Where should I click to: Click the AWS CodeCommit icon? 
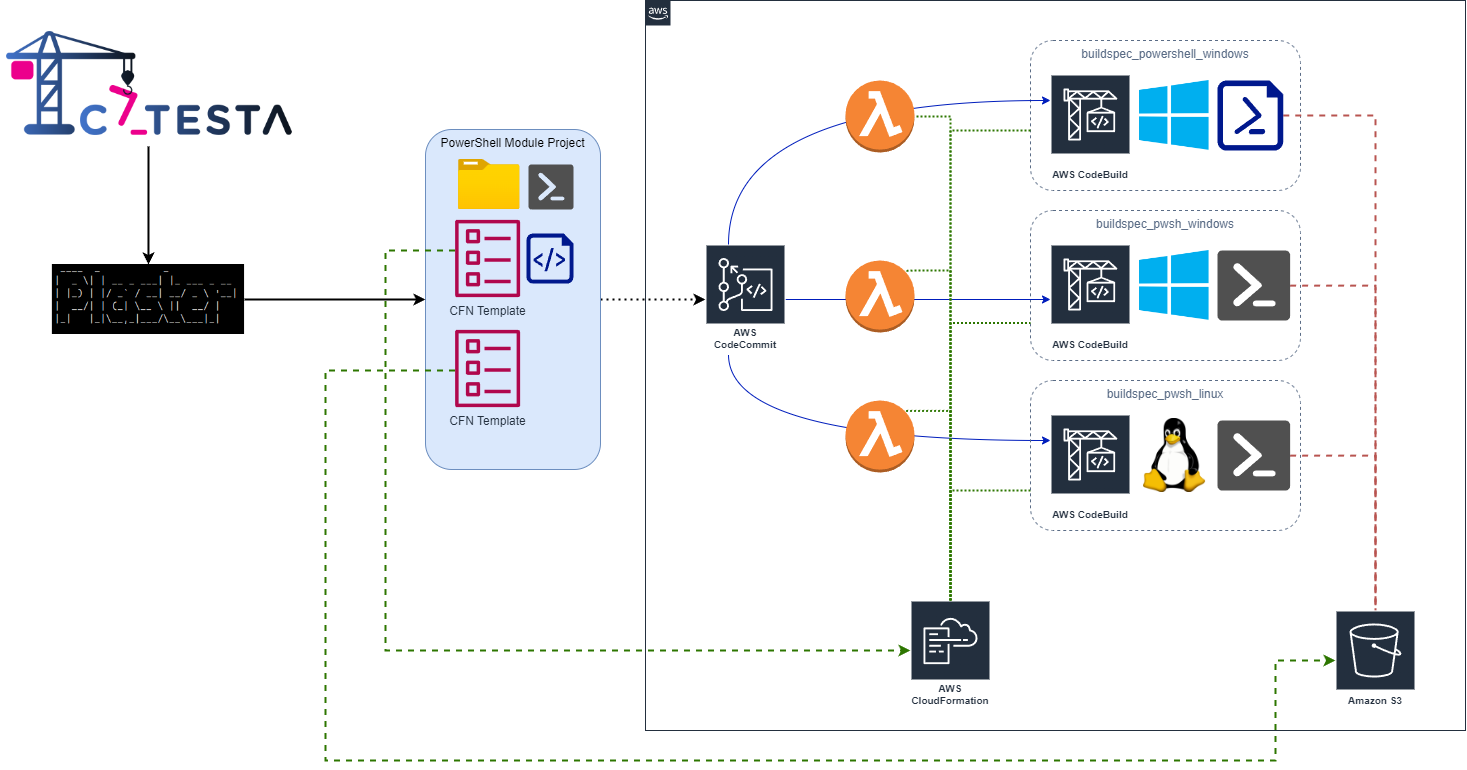pyautogui.click(x=745, y=284)
